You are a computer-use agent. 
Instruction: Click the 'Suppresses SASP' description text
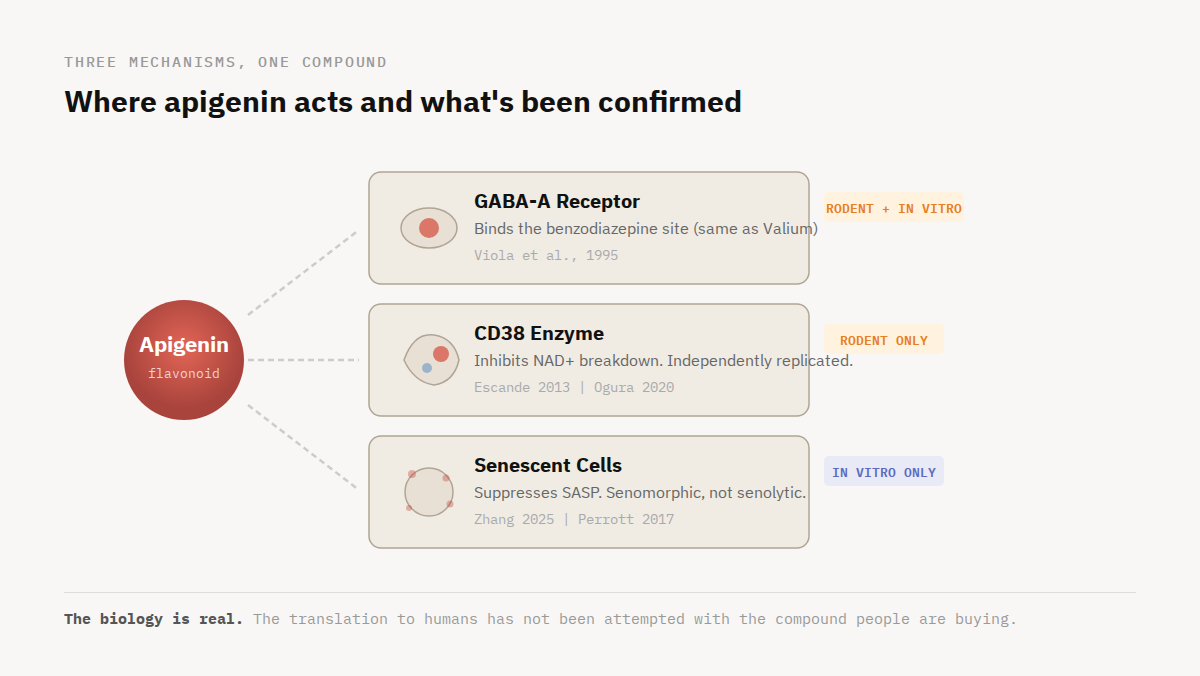(639, 492)
